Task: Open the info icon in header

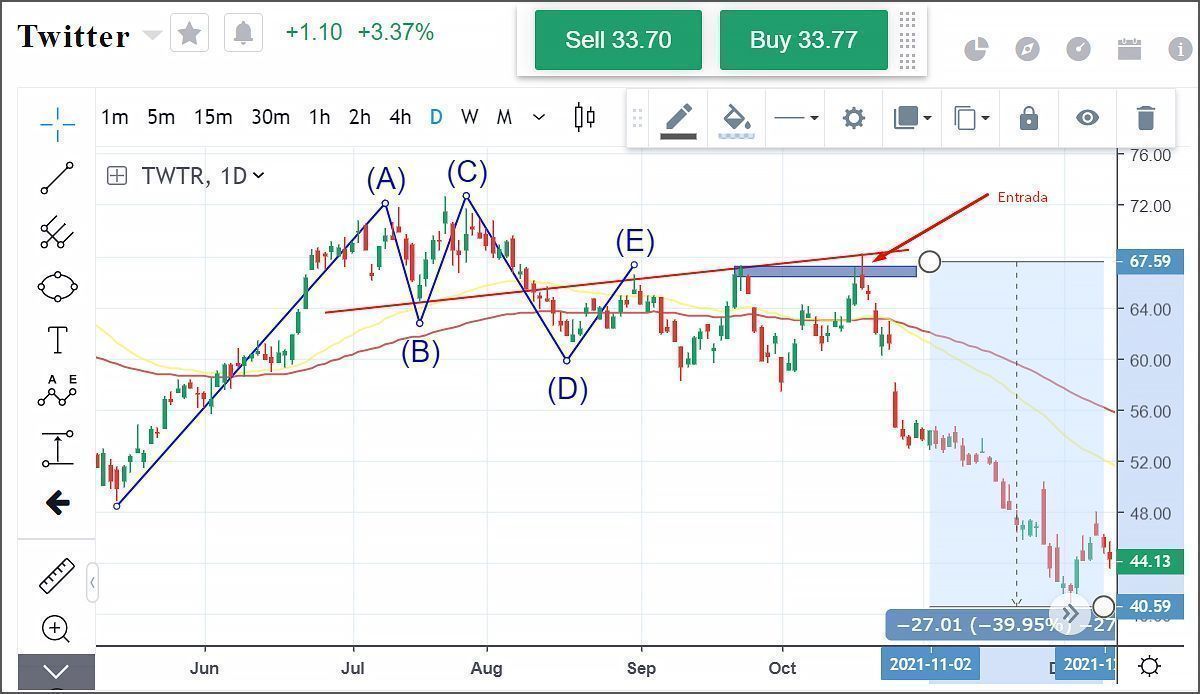Action: [1180, 49]
